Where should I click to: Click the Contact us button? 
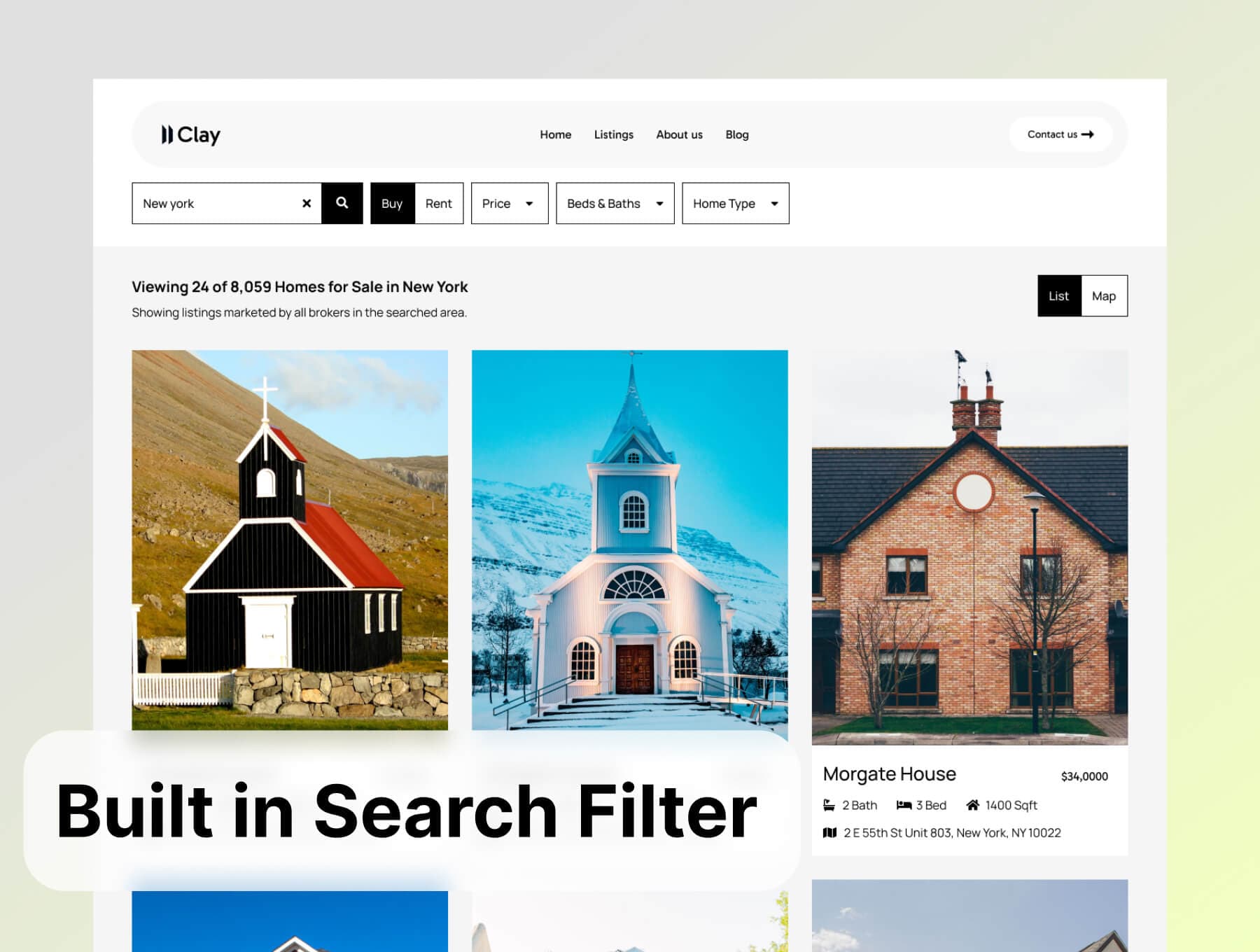coord(1060,134)
